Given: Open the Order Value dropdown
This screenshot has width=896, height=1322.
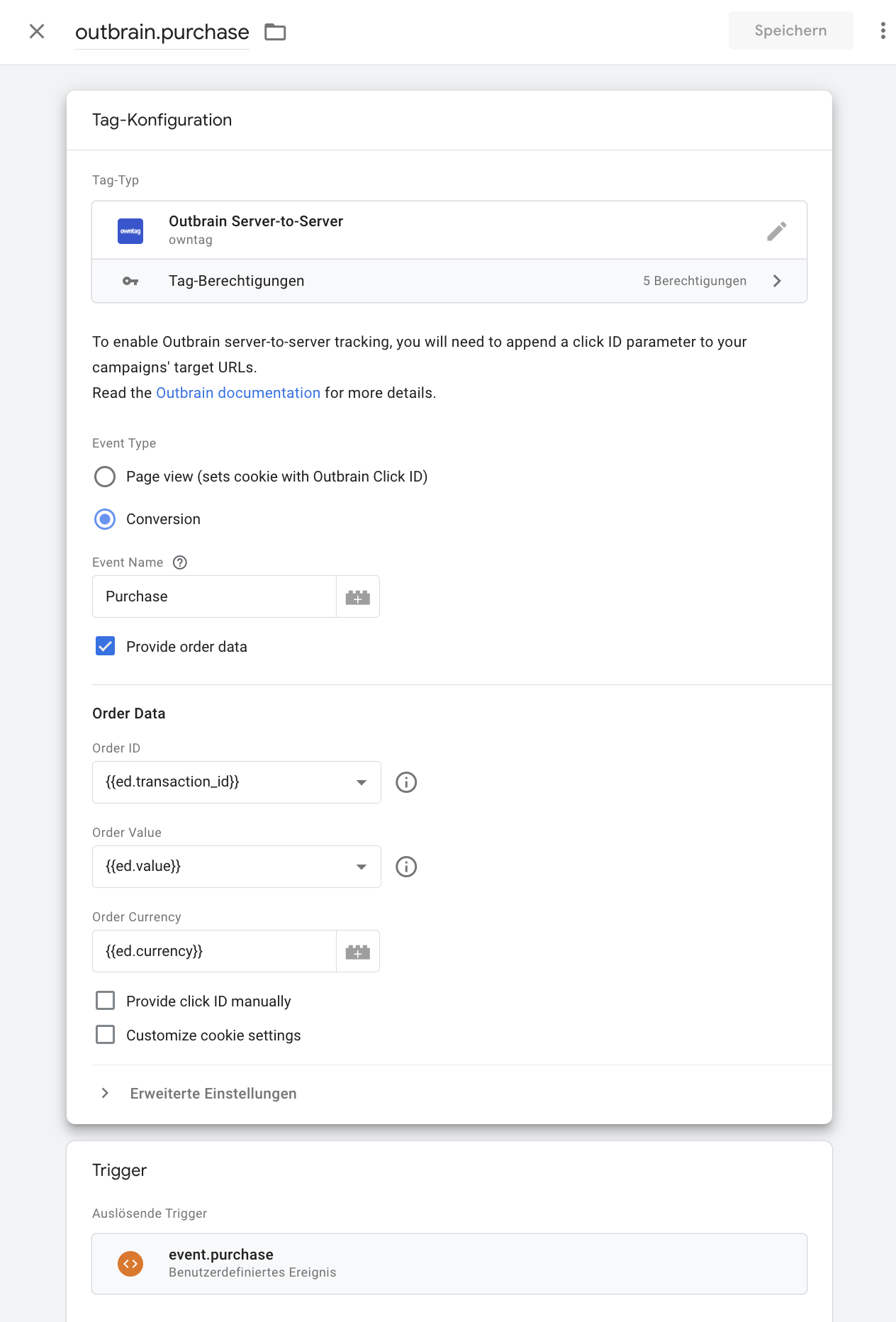Looking at the screenshot, I should (236, 867).
